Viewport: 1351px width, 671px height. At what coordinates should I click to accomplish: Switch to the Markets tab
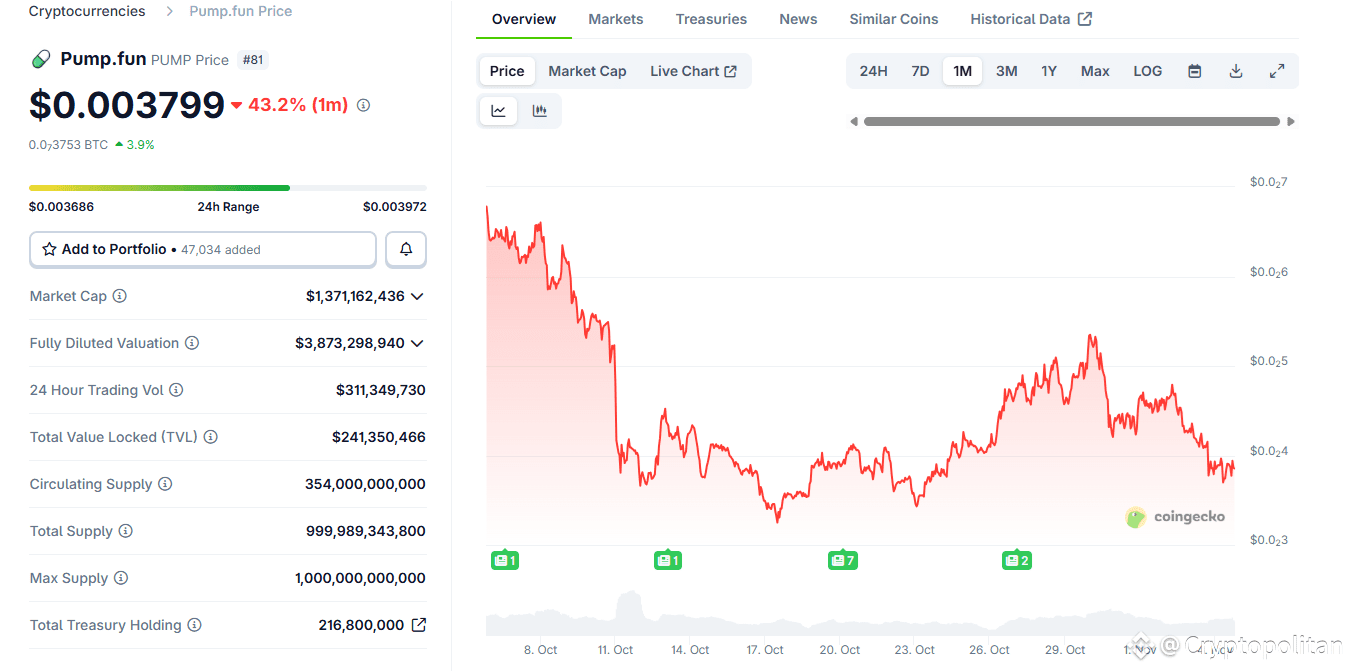(x=615, y=18)
